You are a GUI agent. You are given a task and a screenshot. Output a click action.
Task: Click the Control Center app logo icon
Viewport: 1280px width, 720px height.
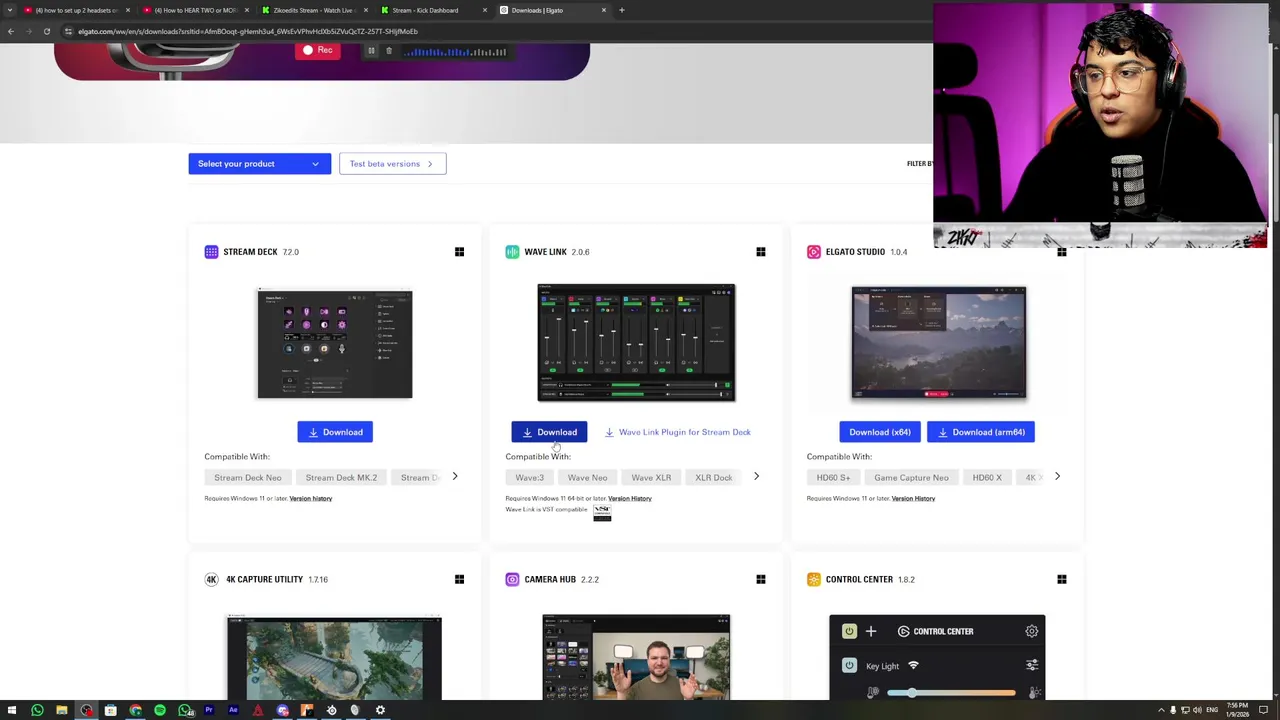tap(814, 579)
